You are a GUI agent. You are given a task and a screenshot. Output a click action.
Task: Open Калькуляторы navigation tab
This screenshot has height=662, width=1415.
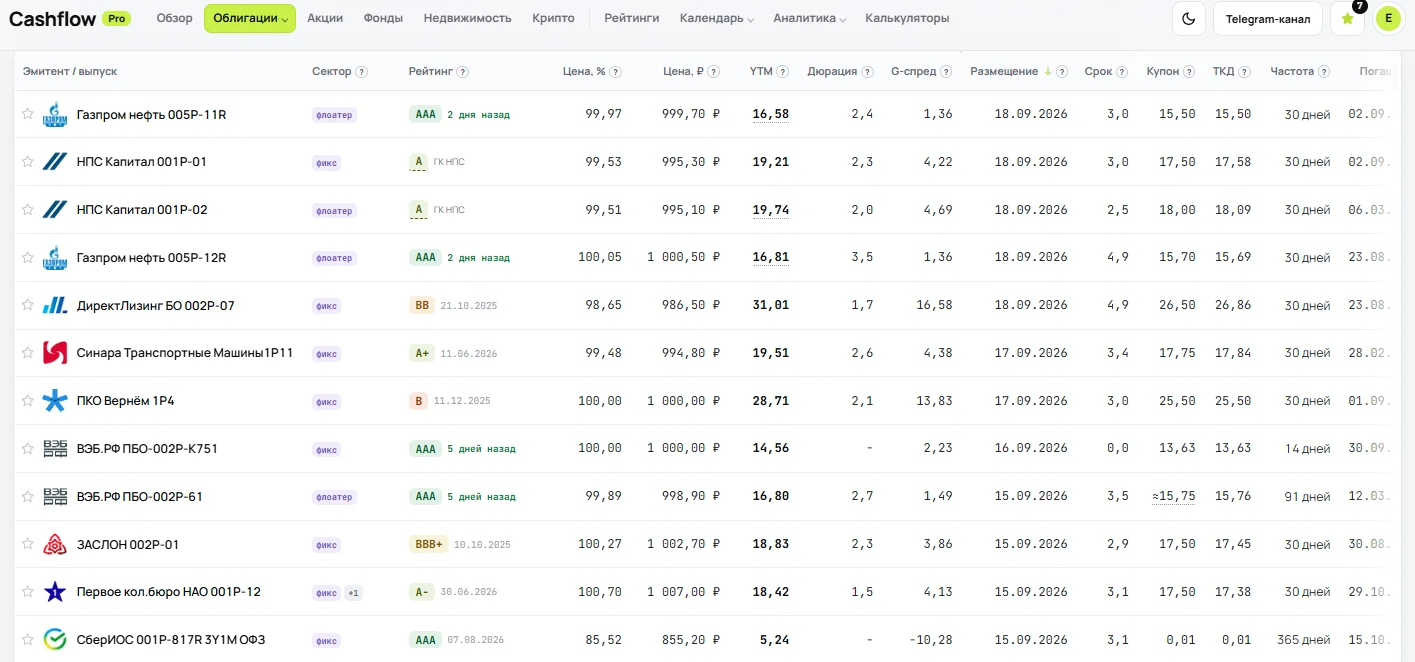tap(907, 18)
